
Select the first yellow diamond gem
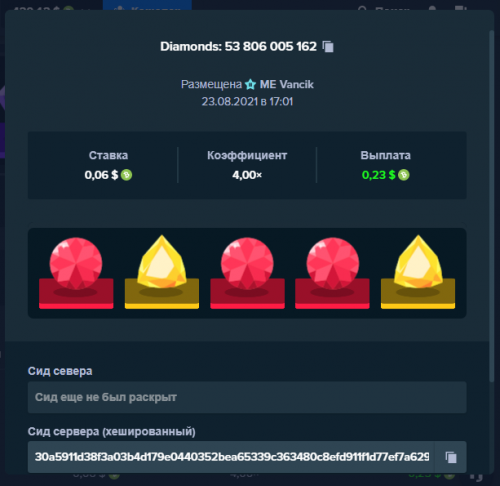[162, 272]
